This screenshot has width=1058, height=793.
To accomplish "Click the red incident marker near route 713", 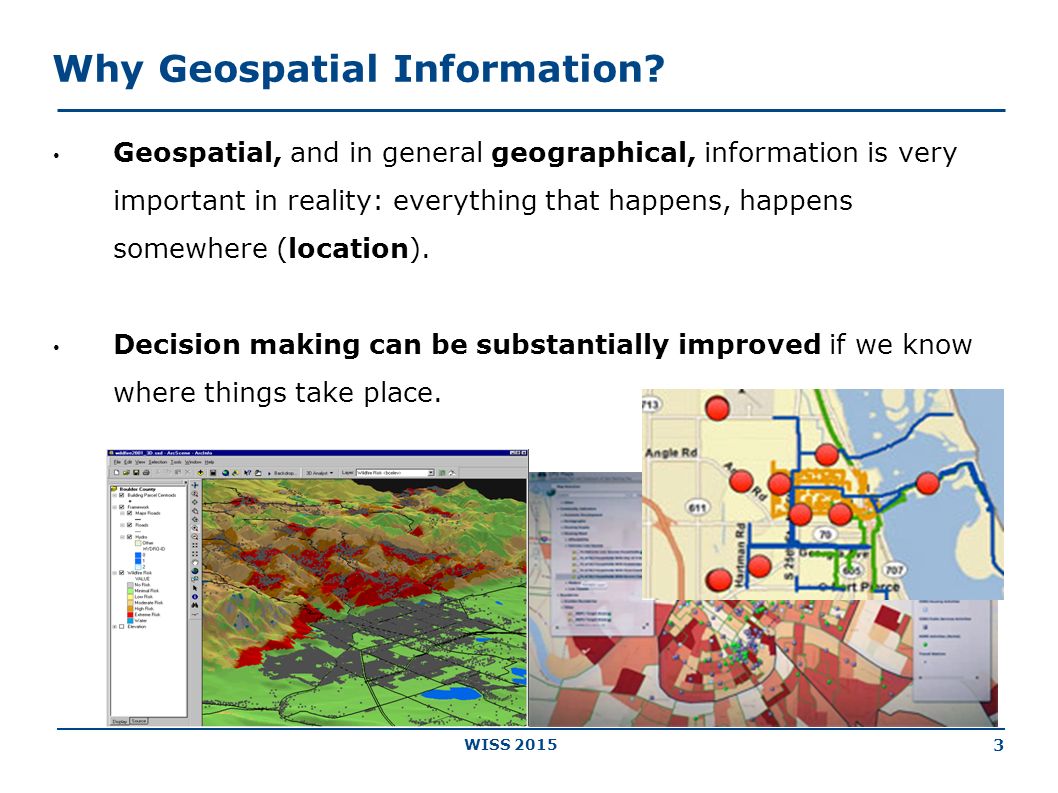I will (717, 408).
